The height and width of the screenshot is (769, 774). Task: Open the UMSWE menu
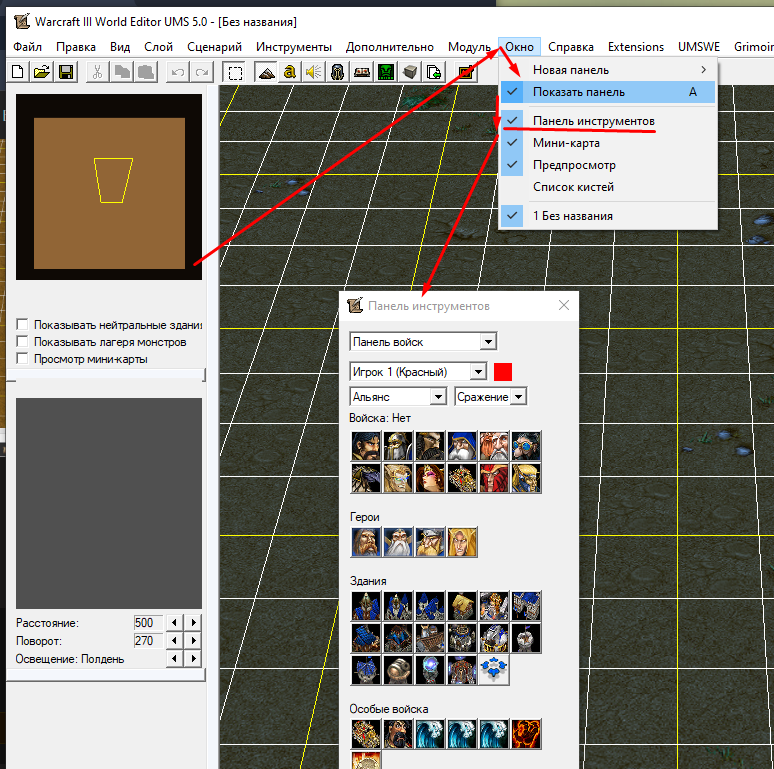pos(698,47)
